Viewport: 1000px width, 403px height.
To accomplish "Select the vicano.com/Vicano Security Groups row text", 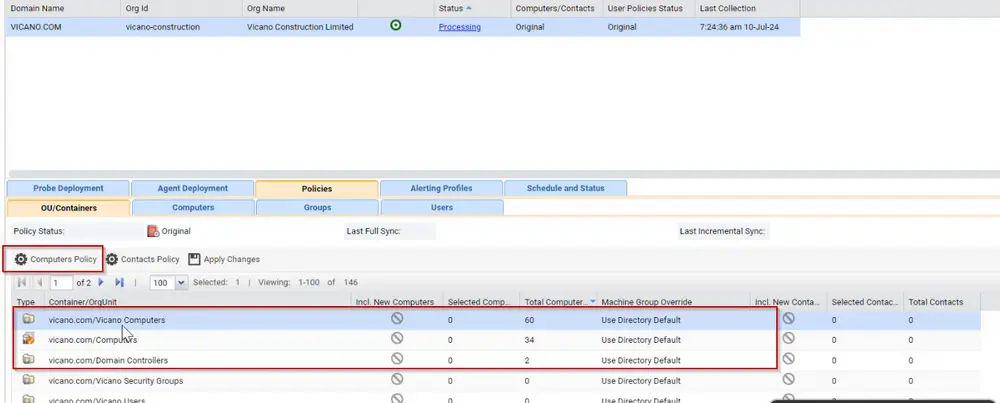I will [116, 381].
